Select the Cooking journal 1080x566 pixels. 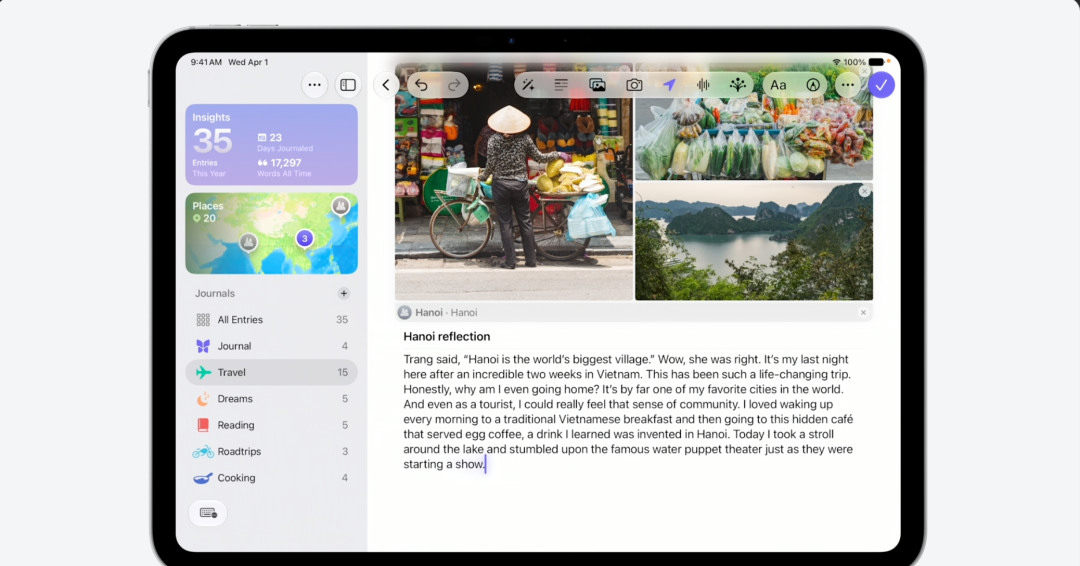click(271, 478)
